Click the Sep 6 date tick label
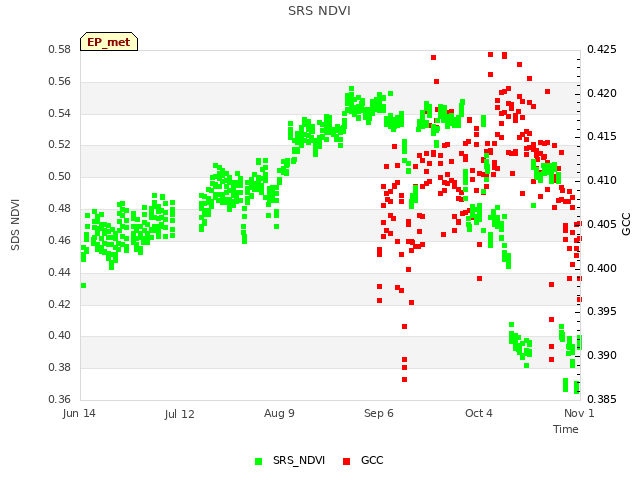The image size is (640, 480). pos(379,413)
